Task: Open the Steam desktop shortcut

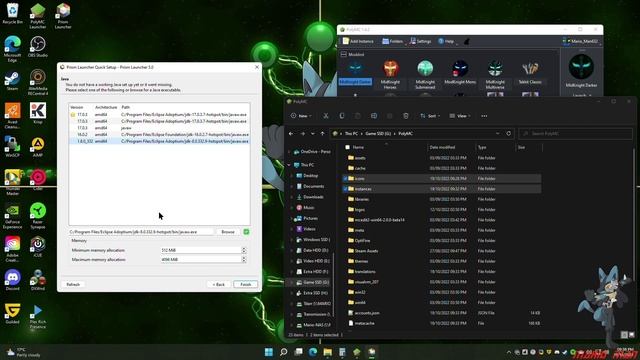Action: tap(12, 80)
